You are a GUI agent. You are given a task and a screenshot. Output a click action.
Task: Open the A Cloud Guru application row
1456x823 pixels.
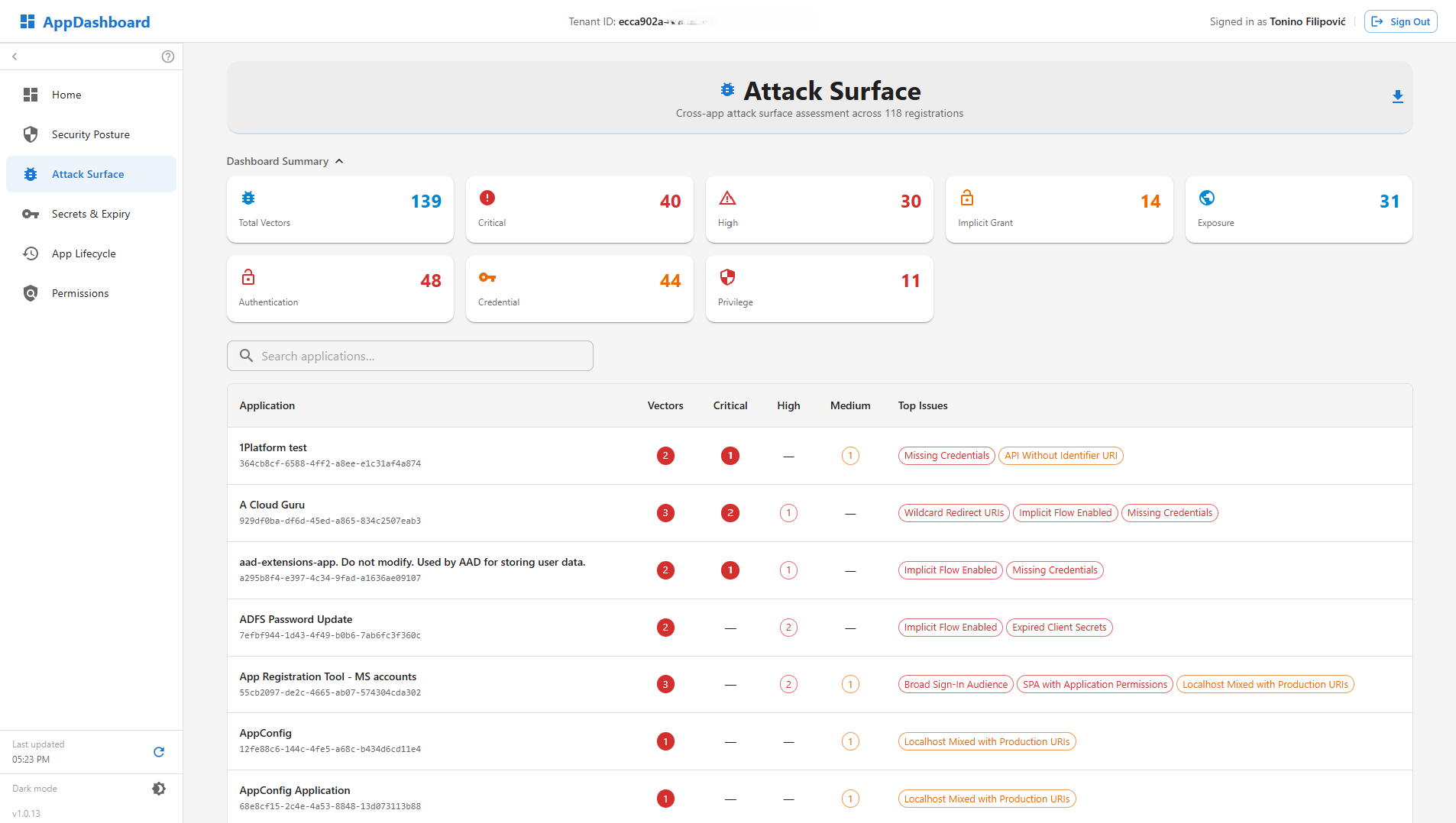(272, 505)
